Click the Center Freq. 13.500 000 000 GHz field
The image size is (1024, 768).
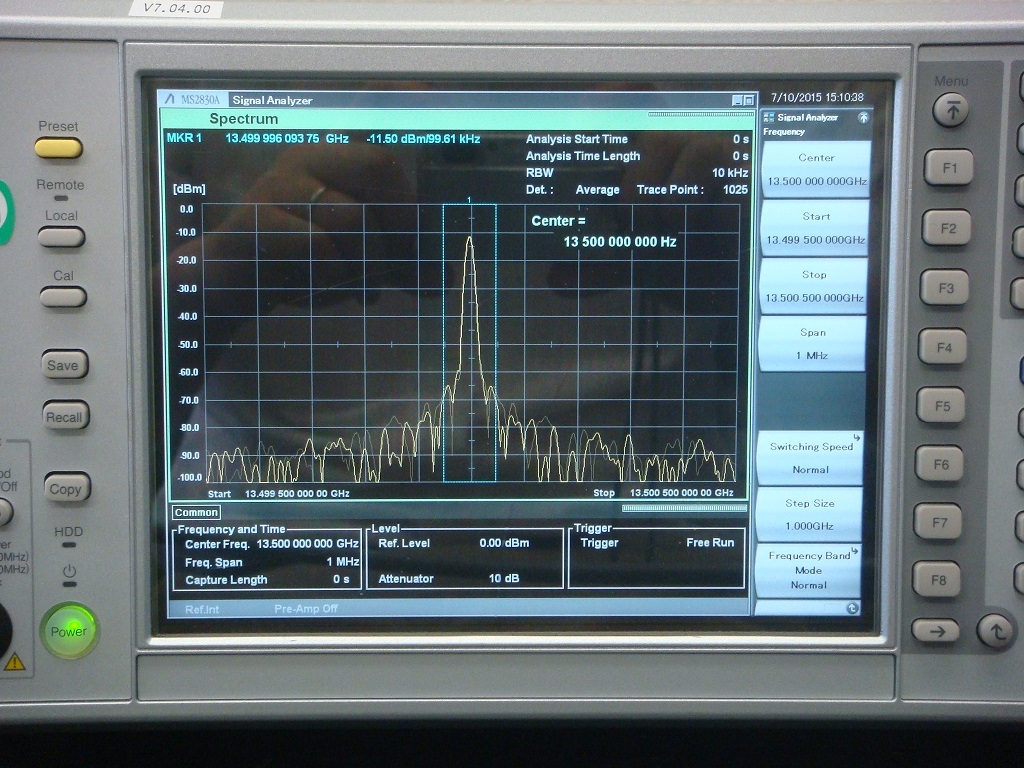pos(271,544)
